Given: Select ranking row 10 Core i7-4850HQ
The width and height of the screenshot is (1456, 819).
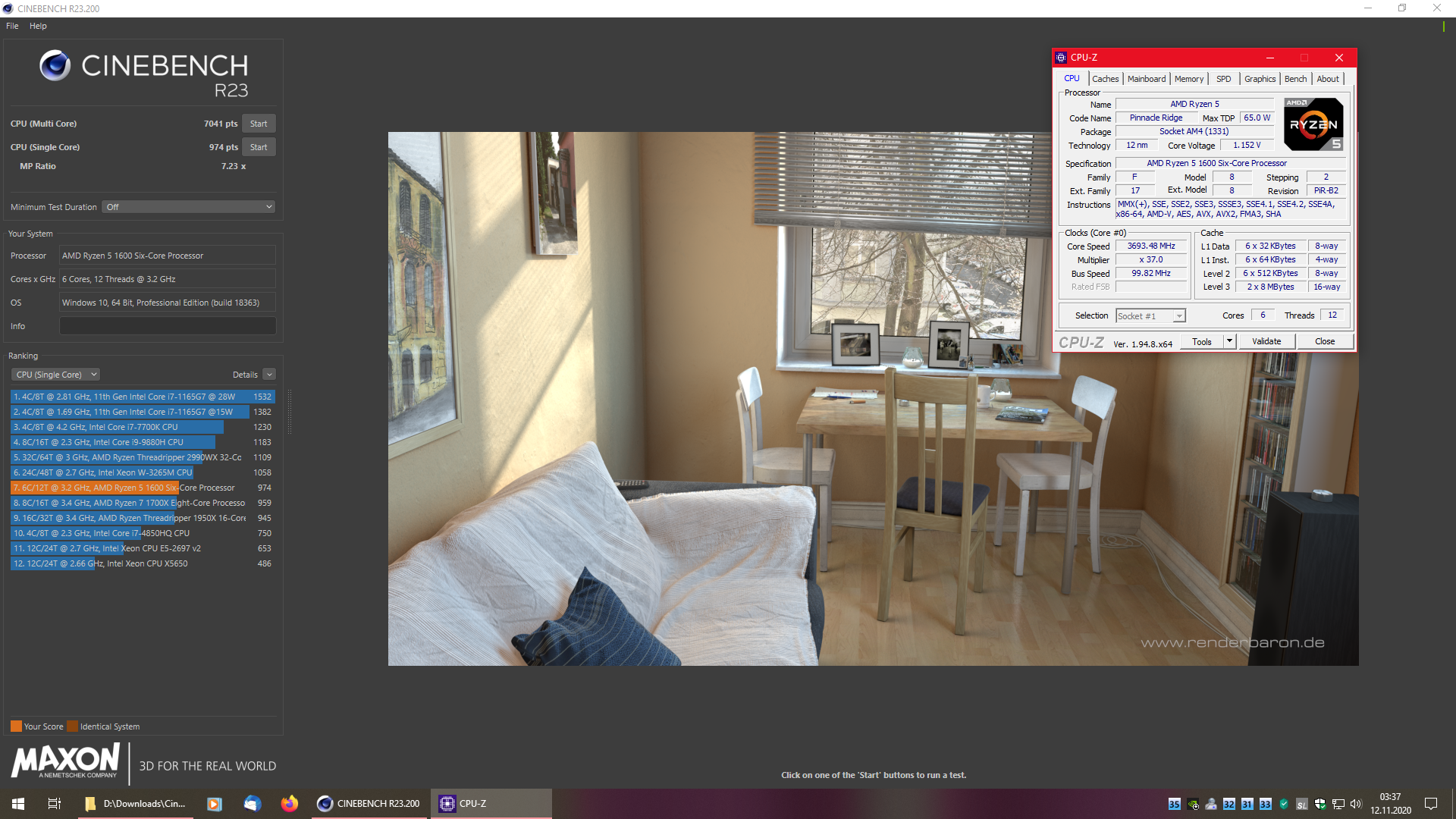Looking at the screenshot, I should click(143, 533).
